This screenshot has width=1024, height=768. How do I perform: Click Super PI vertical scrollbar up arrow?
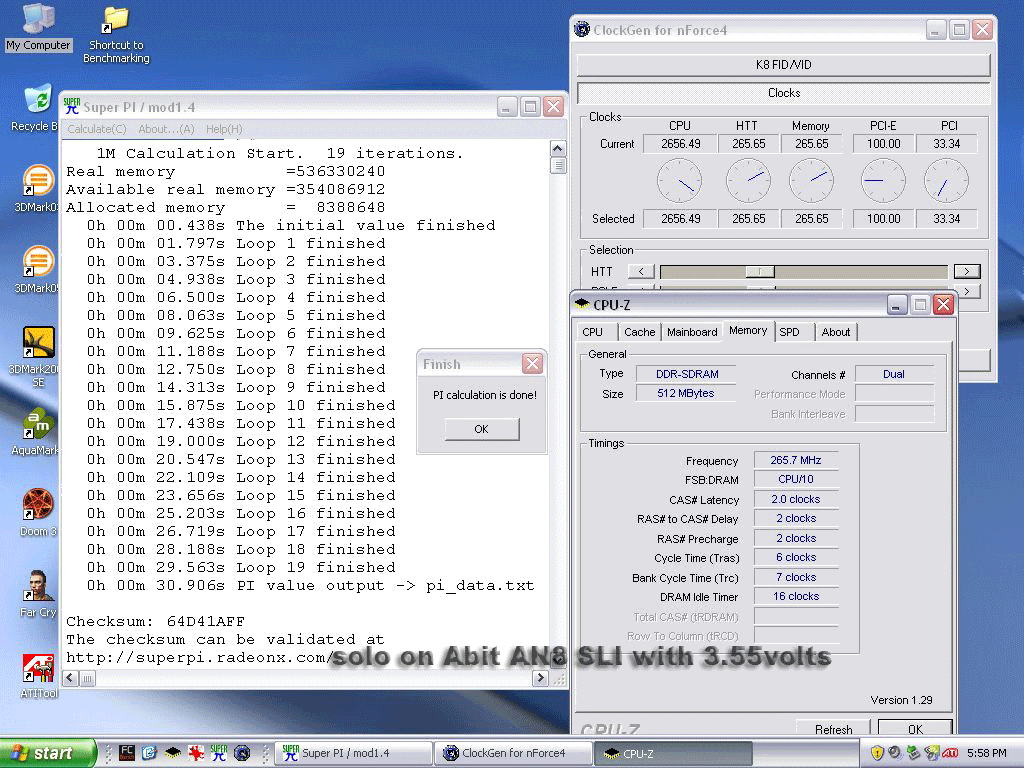(x=558, y=149)
